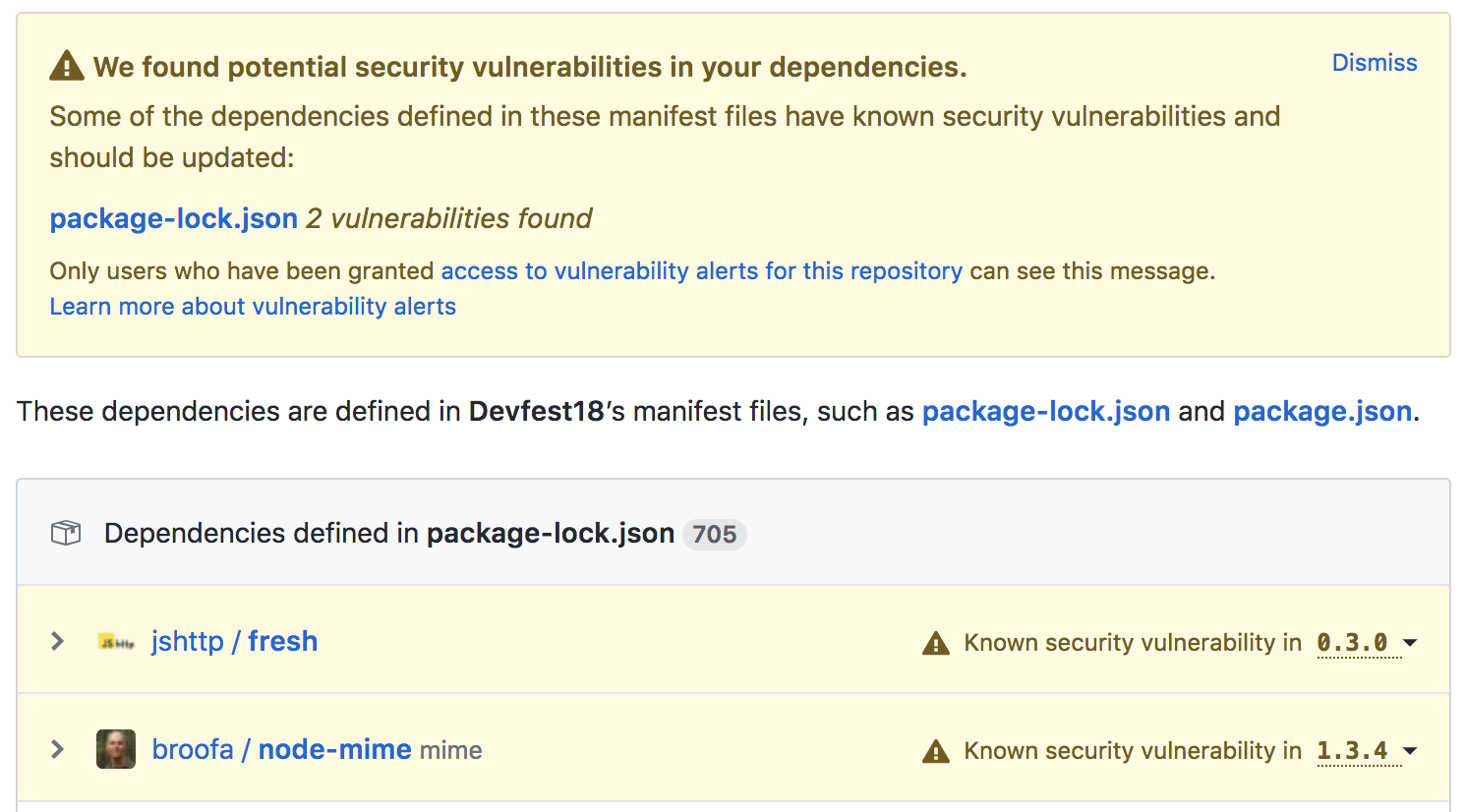Open the fresh repository link
The height and width of the screenshot is (812, 1465).
tap(282, 641)
